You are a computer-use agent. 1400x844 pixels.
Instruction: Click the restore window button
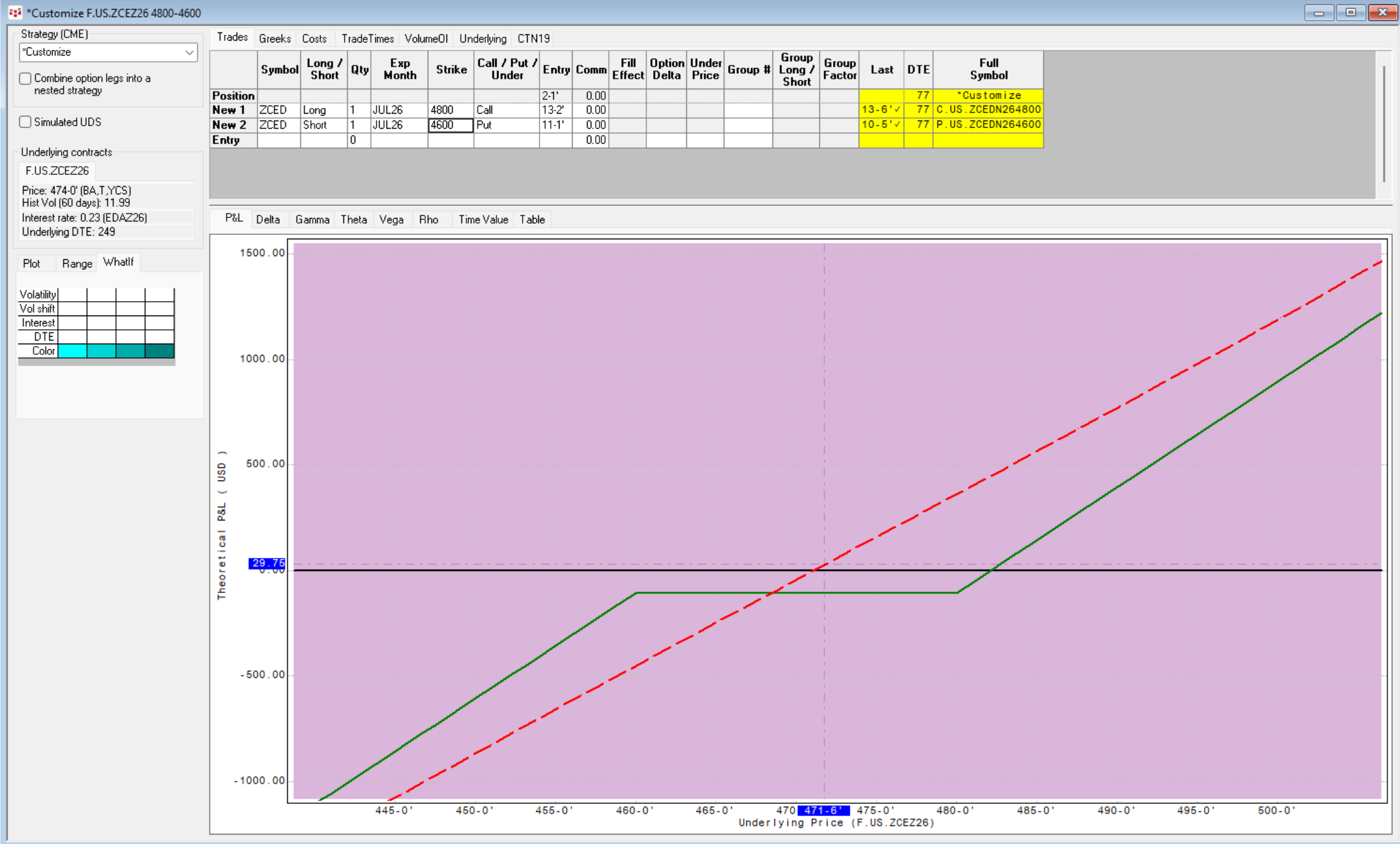(1351, 12)
